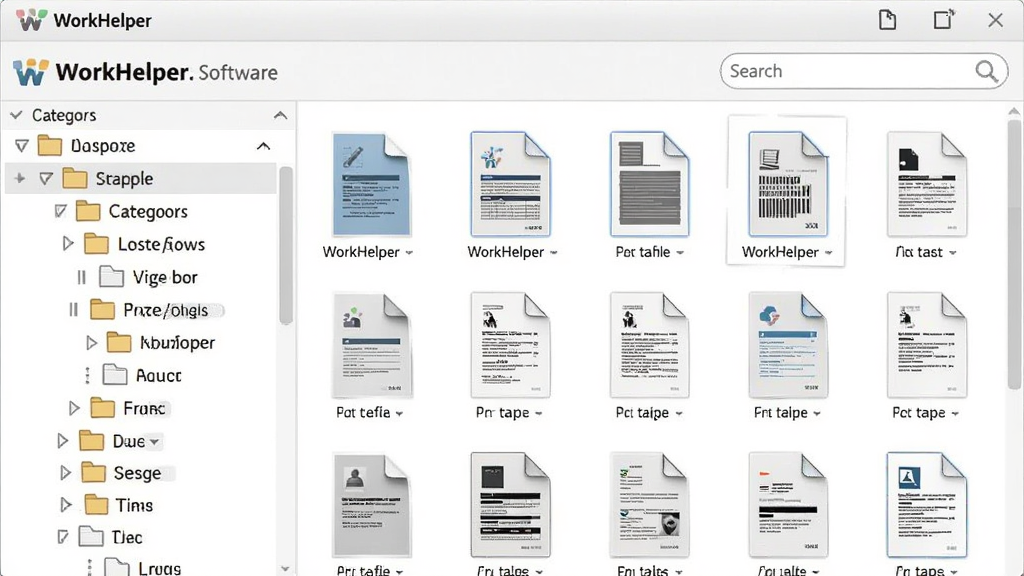Click the WorkHelper title bar app icon

(x=31, y=20)
